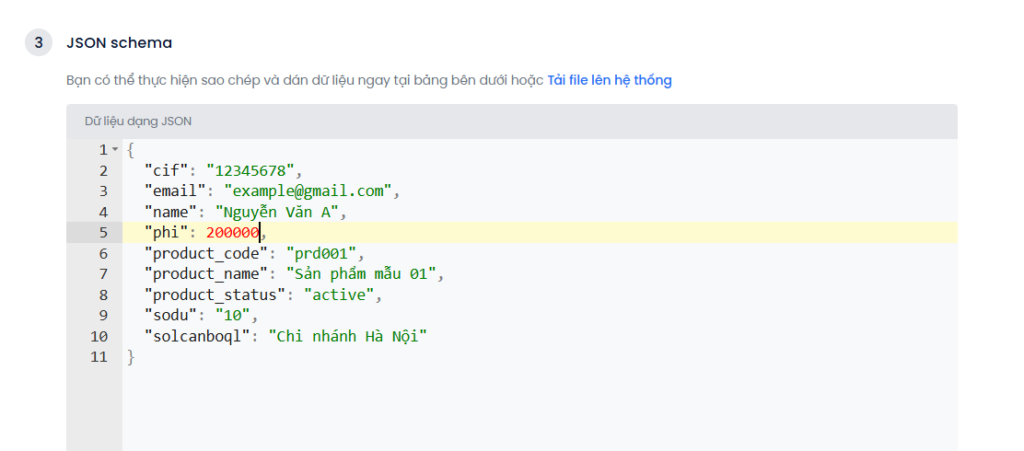Click the red 200000 phi value

tap(233, 232)
